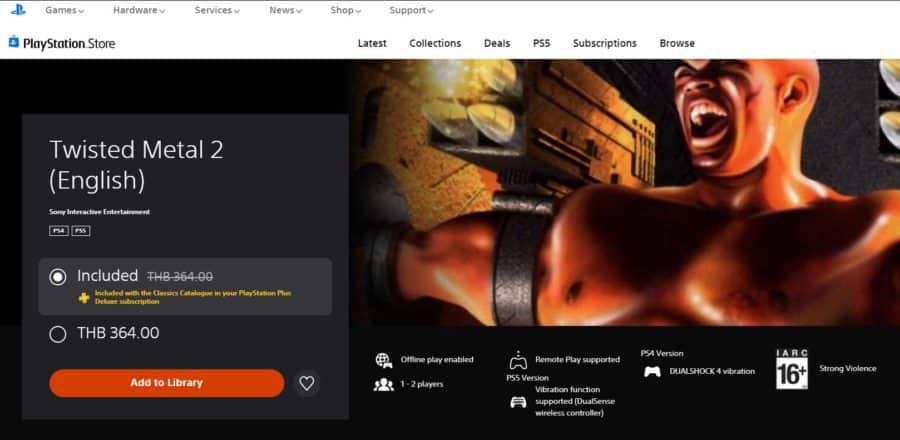The image size is (900, 440).
Task: Click the offline play globe icon
Action: (x=384, y=360)
